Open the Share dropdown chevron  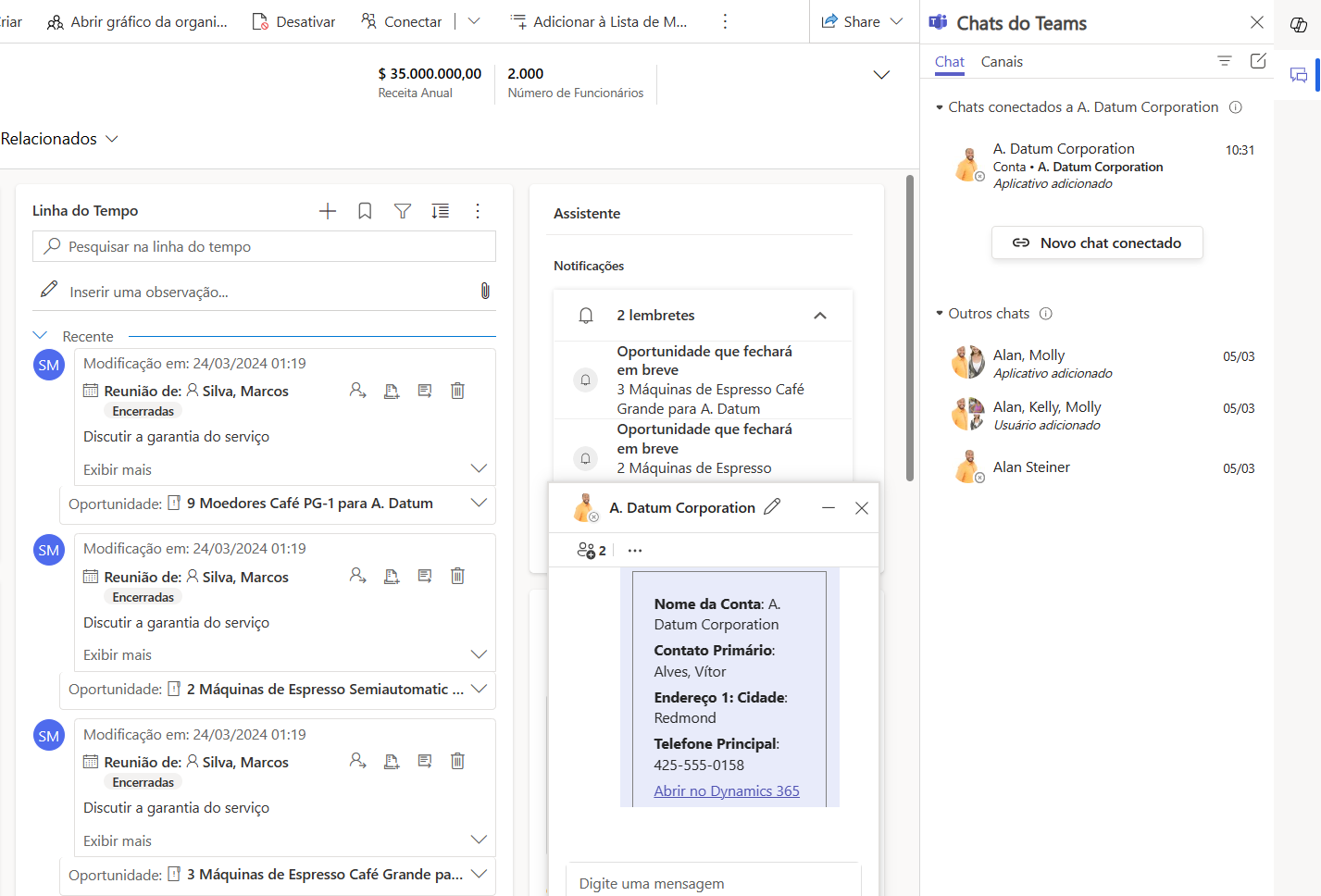tap(896, 21)
